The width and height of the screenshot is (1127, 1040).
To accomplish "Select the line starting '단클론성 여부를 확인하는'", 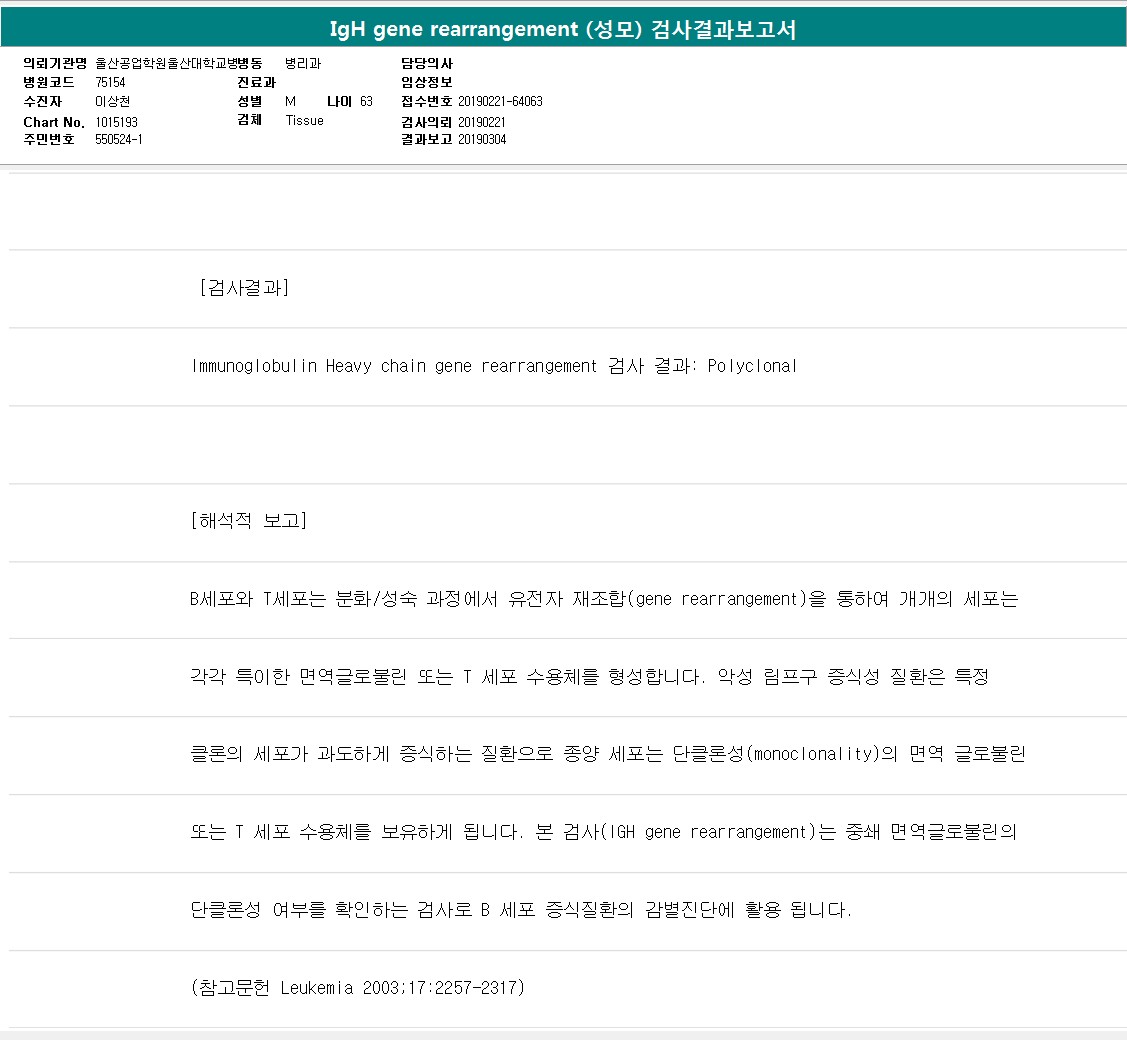I will [x=521, y=910].
